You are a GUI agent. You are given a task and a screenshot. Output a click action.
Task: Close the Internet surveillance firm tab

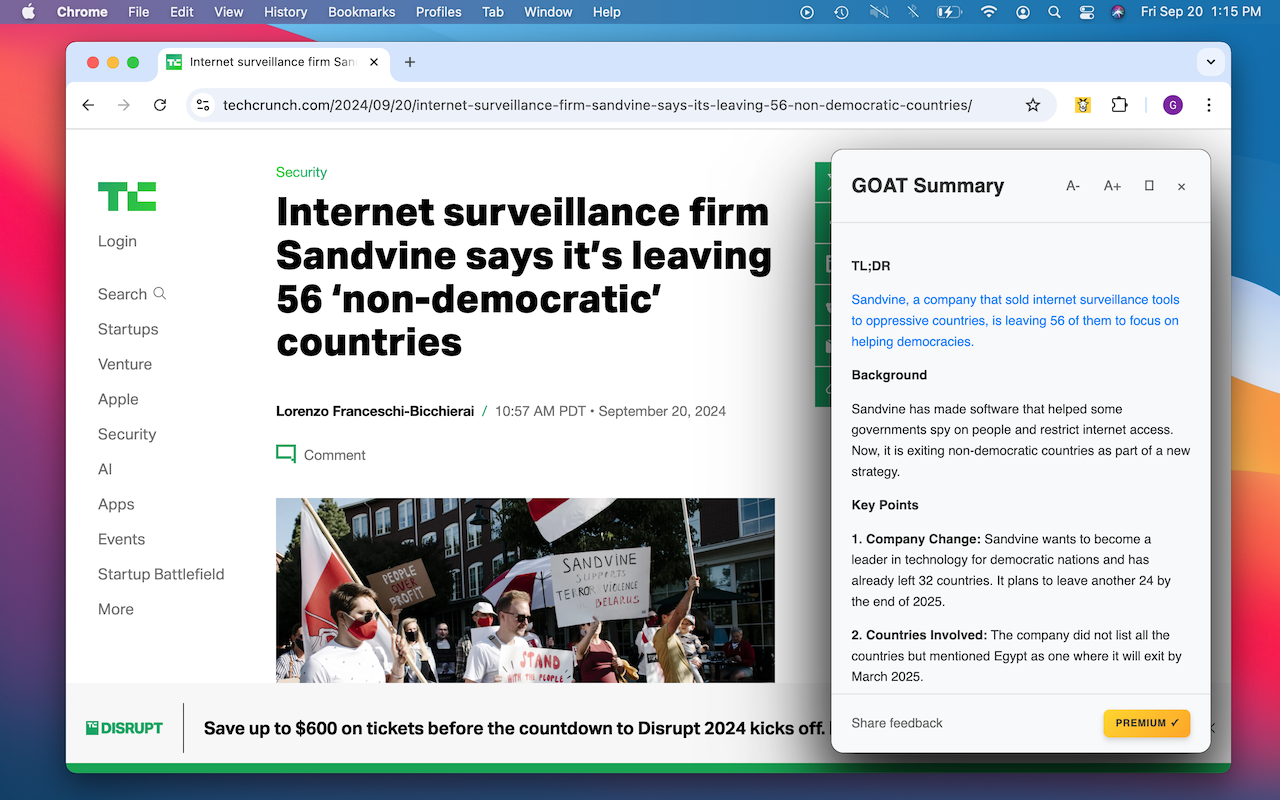pos(374,62)
